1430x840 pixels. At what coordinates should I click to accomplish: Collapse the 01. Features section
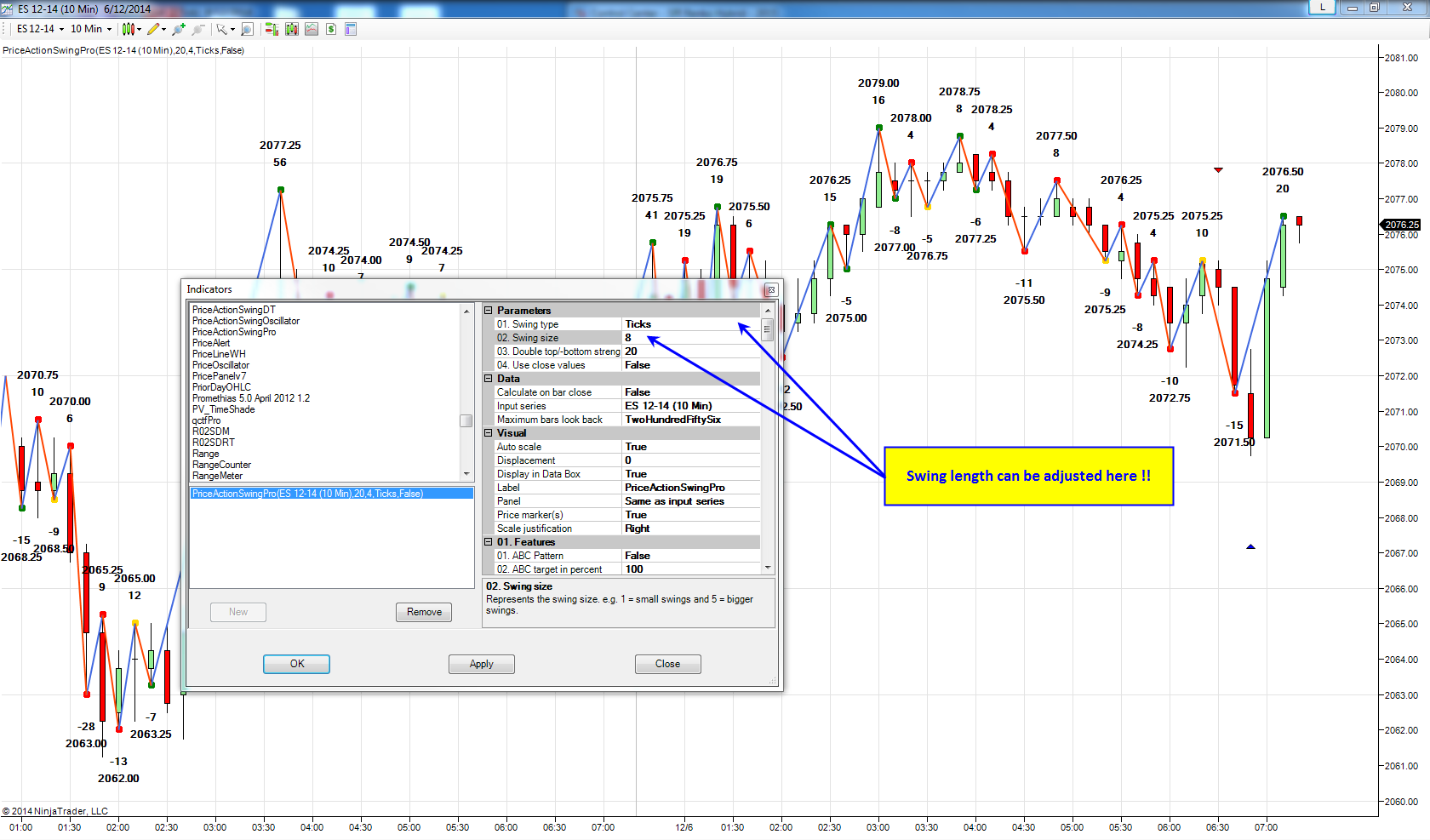point(489,542)
